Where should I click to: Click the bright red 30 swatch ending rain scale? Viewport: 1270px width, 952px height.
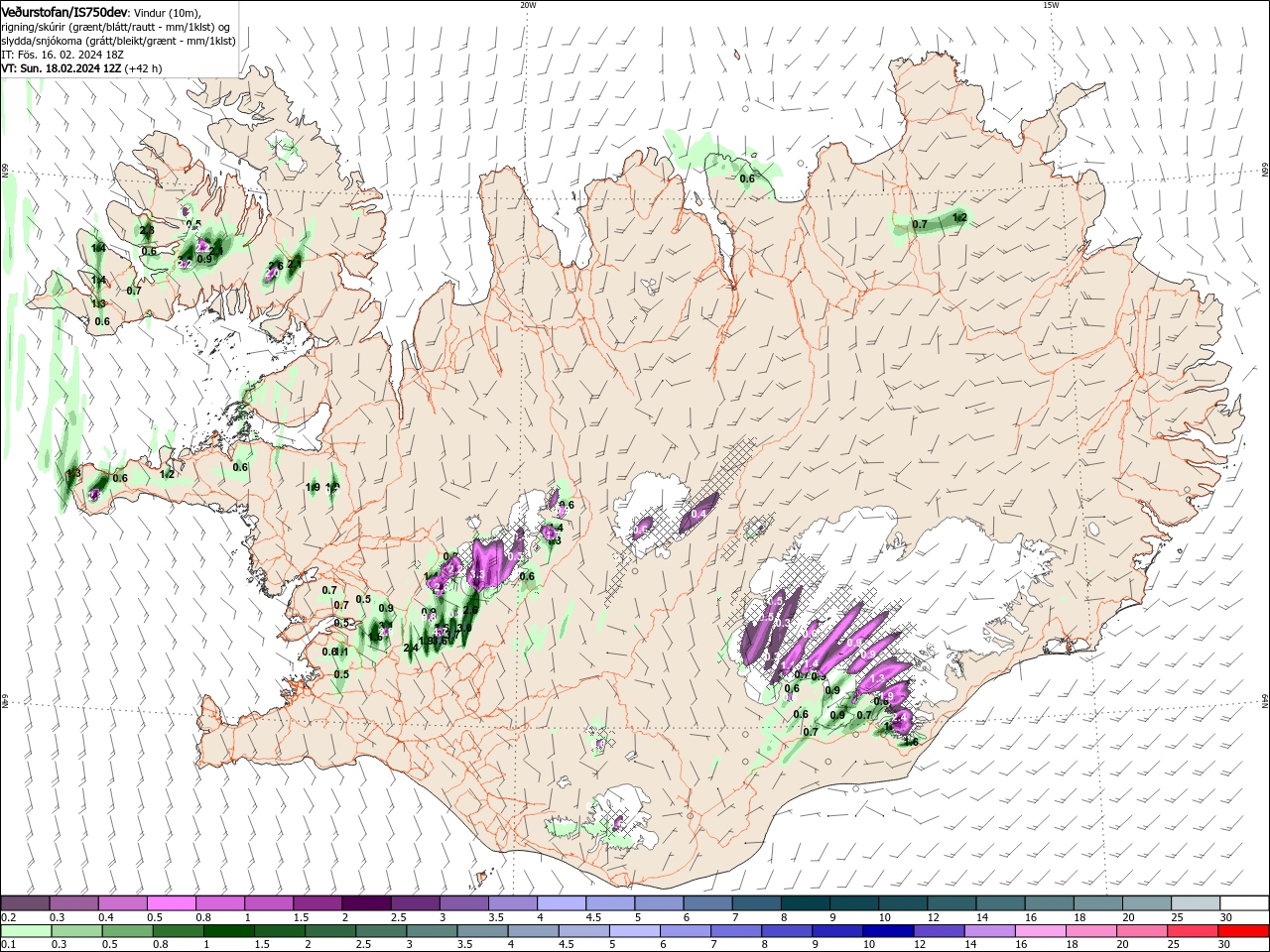pos(1243,931)
